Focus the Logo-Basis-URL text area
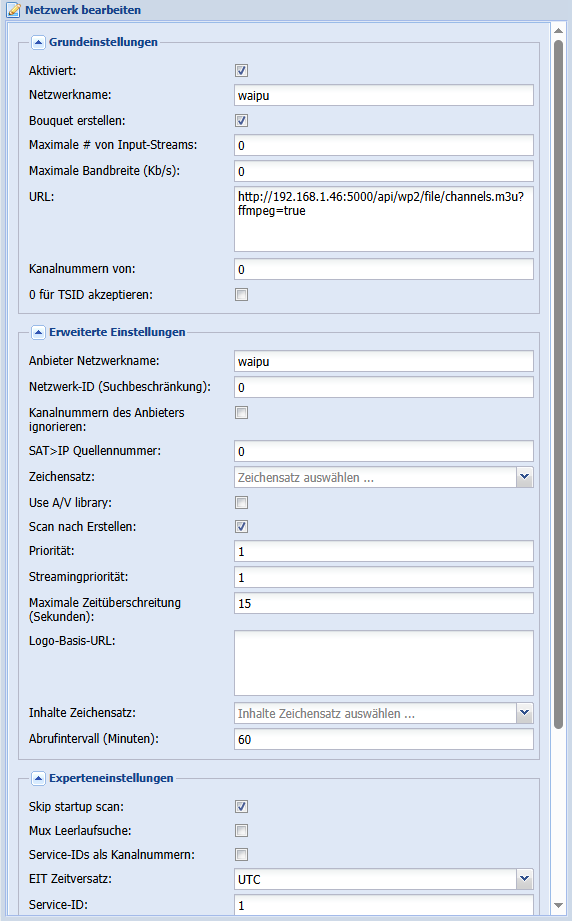572x921 pixels. point(383,663)
